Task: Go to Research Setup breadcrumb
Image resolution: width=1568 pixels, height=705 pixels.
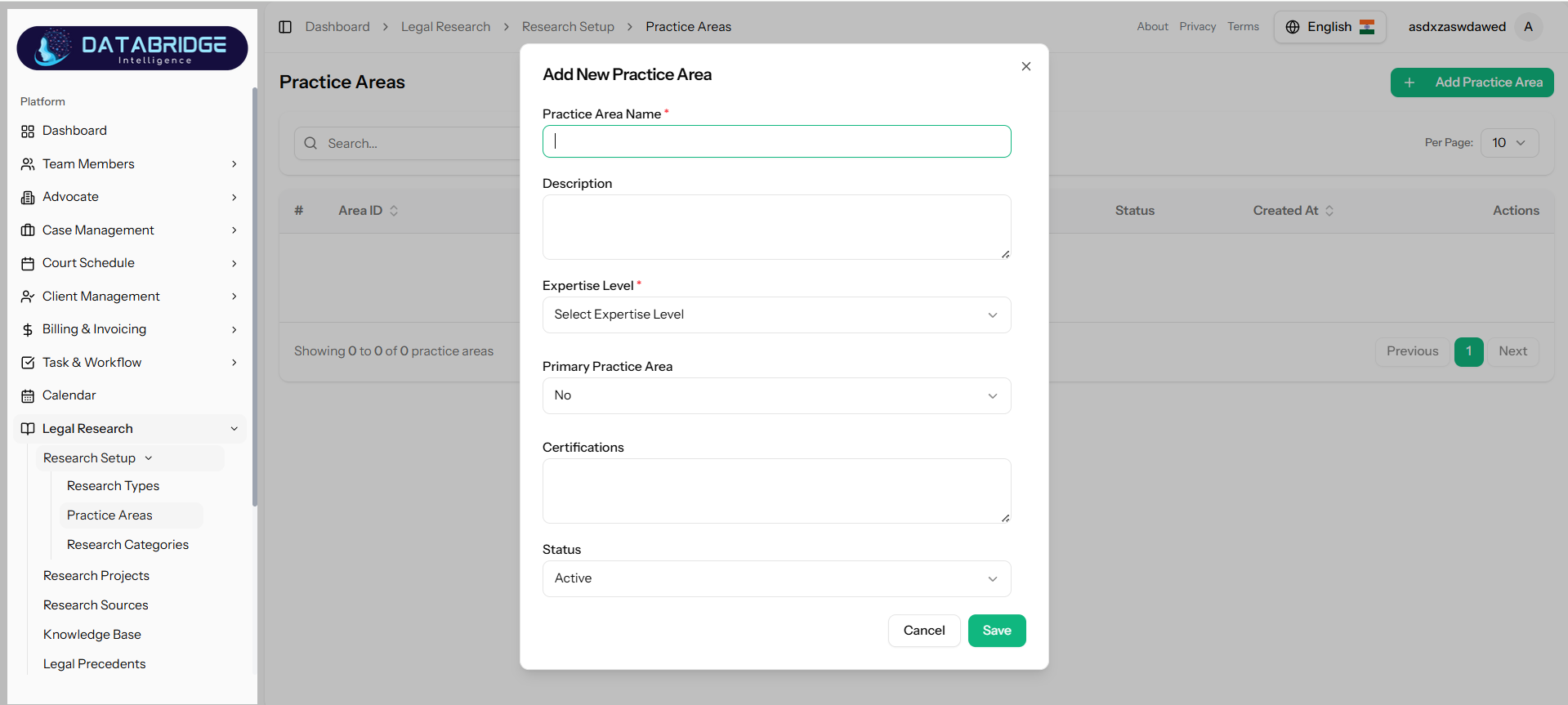Action: 568,27
